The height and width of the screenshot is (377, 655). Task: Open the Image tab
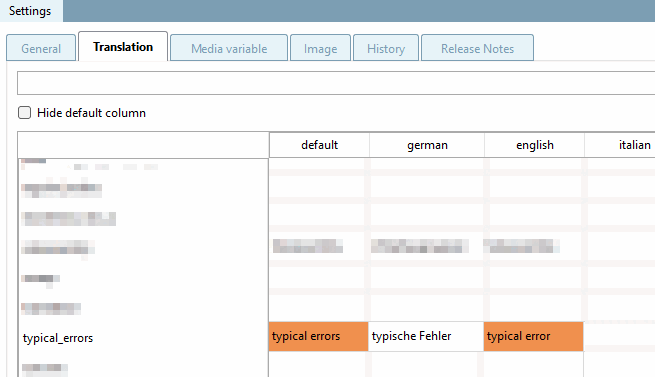pyautogui.click(x=320, y=48)
